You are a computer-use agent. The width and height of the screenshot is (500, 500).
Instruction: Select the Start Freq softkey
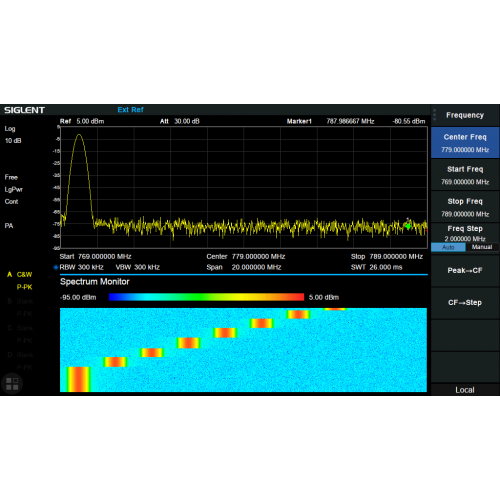(465, 175)
